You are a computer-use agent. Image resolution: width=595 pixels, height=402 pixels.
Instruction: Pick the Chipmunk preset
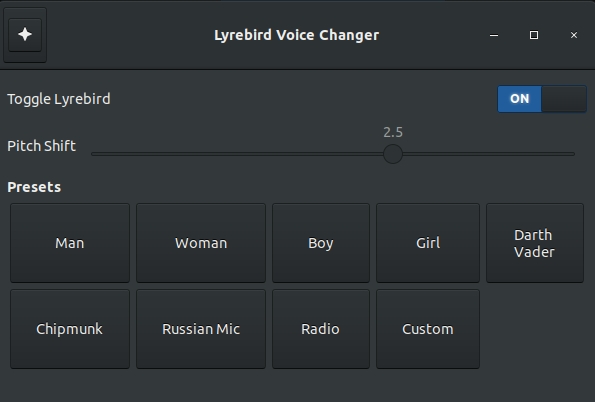pyautogui.click(x=70, y=329)
